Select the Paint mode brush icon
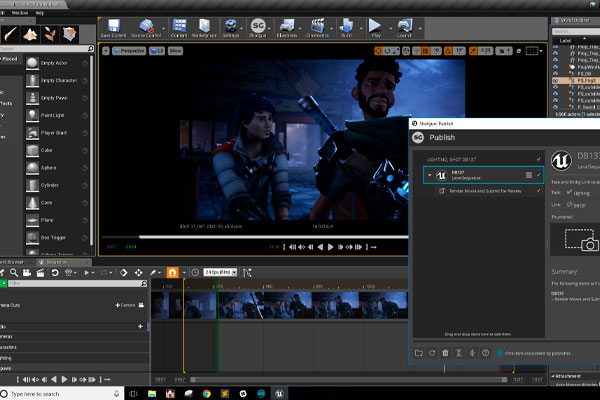600x400 pixels. 10,34
